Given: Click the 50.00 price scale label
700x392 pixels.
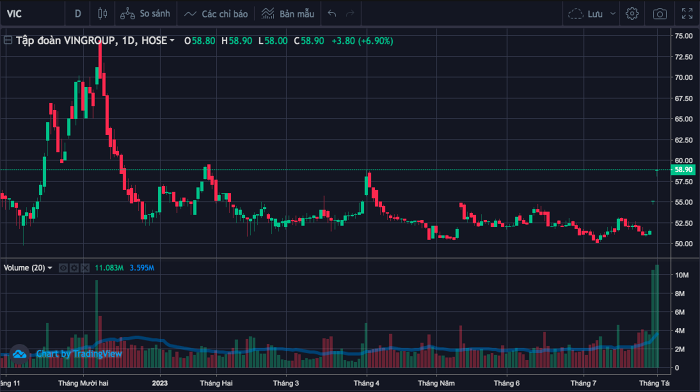Looking at the screenshot, I should pyautogui.click(x=683, y=244).
